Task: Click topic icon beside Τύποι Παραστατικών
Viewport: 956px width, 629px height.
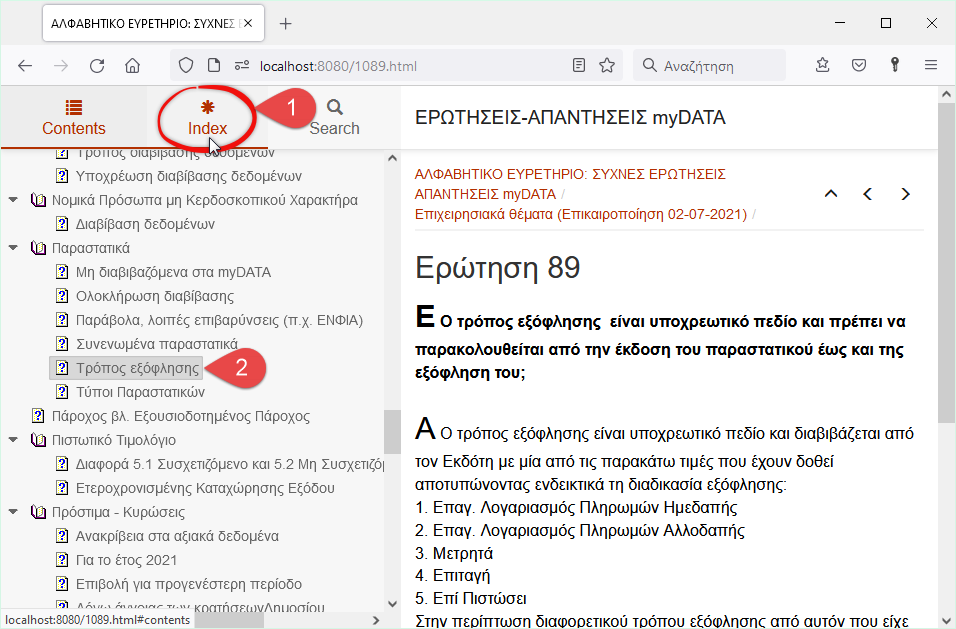Action: (62, 392)
